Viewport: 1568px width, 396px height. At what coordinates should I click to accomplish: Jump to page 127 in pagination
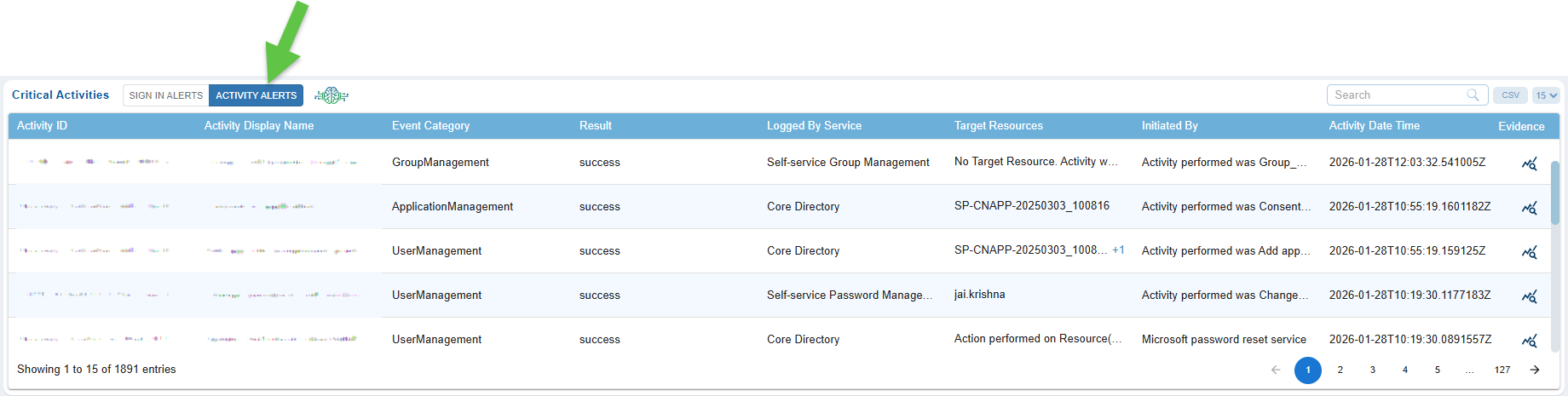(1502, 370)
